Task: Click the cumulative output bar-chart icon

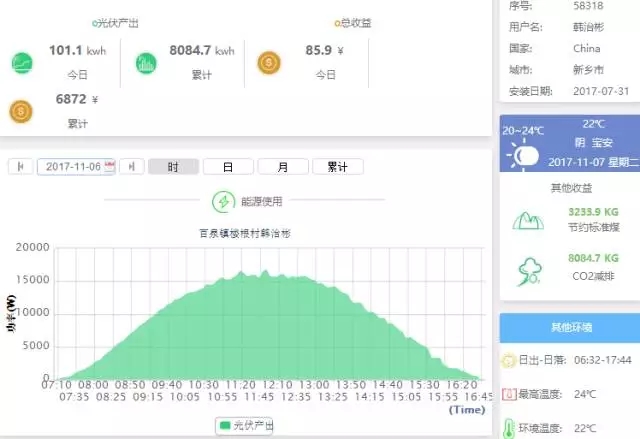Action: (x=146, y=63)
